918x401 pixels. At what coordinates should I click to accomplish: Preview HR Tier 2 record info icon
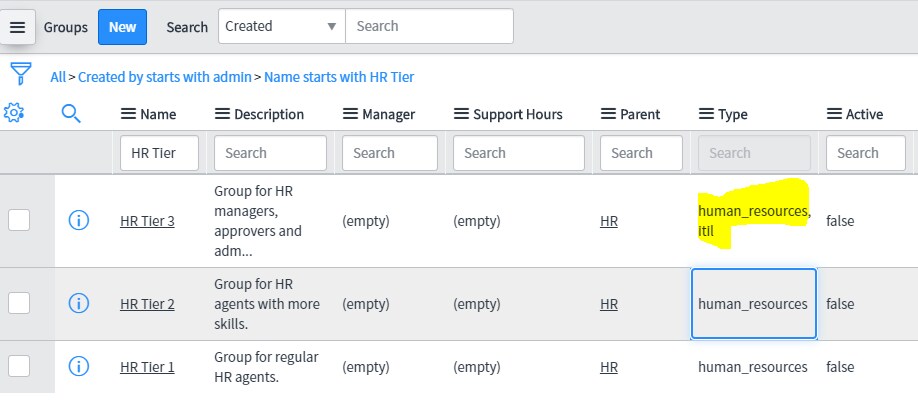pyautogui.click(x=78, y=303)
